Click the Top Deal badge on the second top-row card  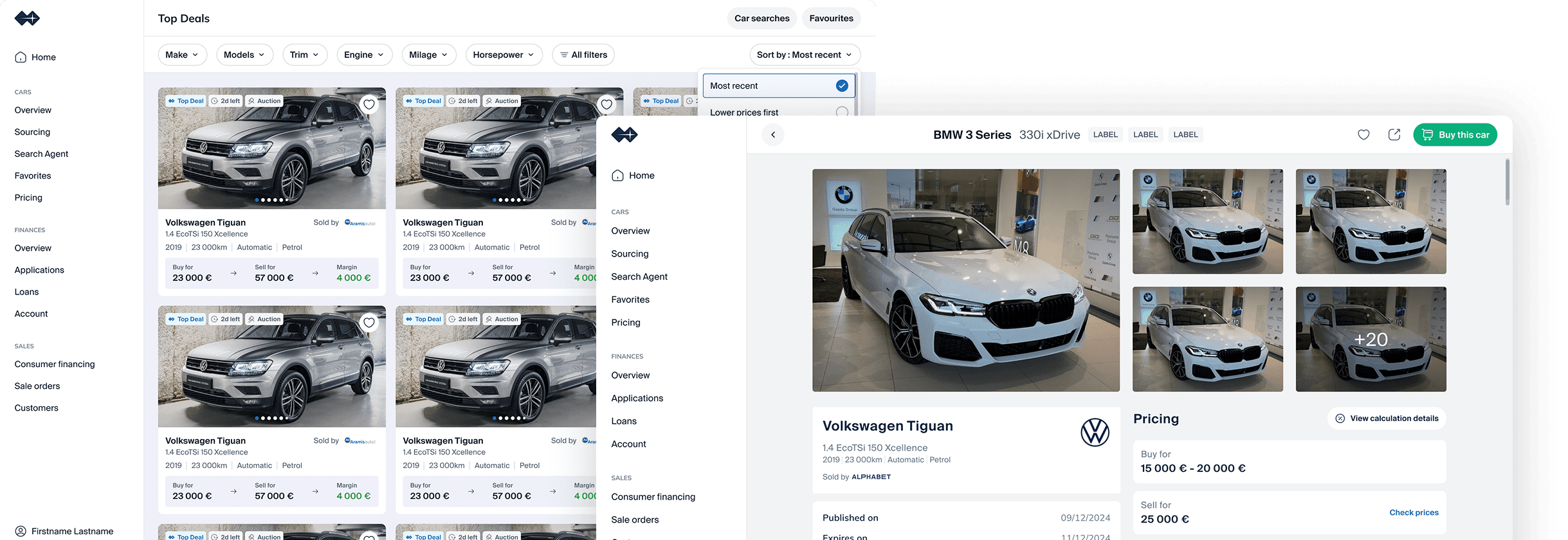pyautogui.click(x=423, y=101)
